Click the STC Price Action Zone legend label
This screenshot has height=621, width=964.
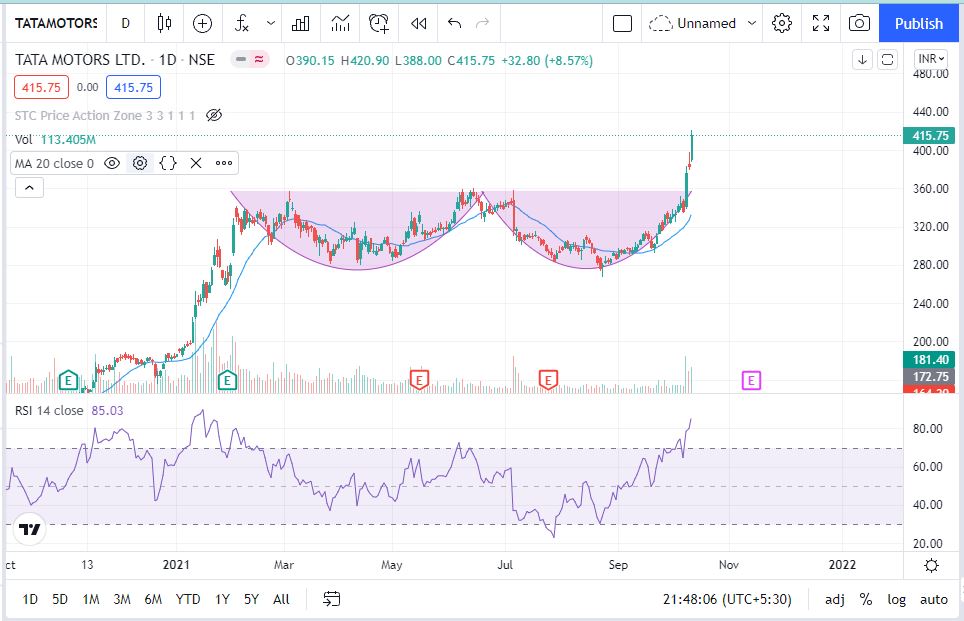(105, 115)
